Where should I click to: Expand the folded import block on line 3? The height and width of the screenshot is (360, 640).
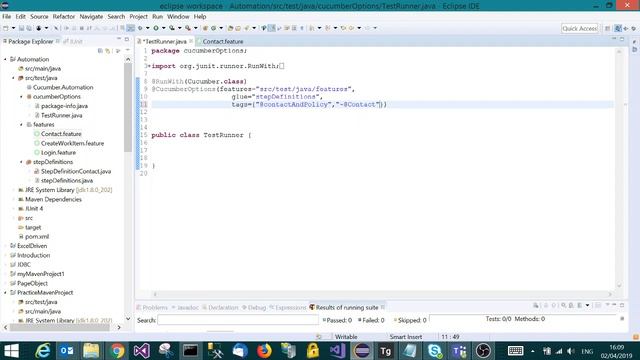pyautogui.click(x=149, y=66)
